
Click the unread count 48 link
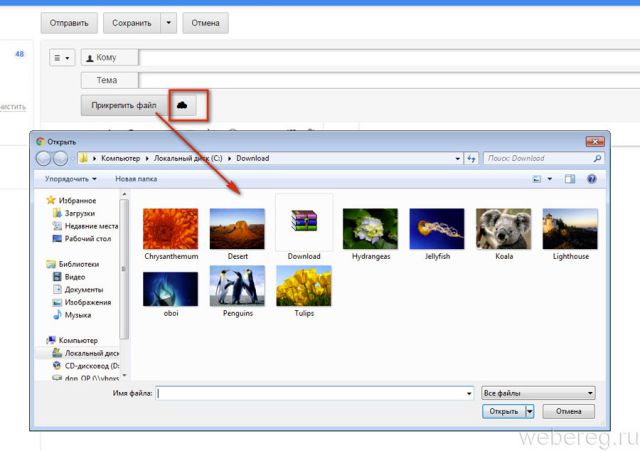[20, 54]
